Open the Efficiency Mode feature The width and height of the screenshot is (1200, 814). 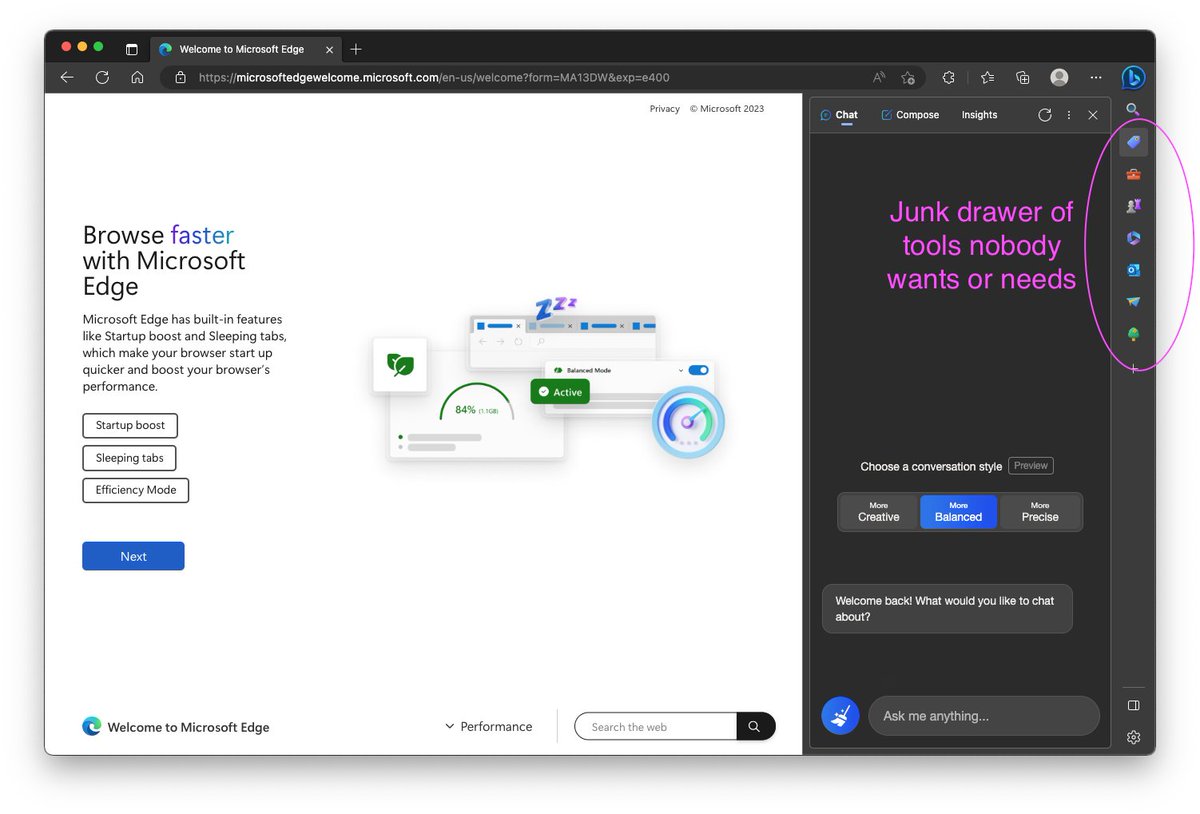click(135, 490)
